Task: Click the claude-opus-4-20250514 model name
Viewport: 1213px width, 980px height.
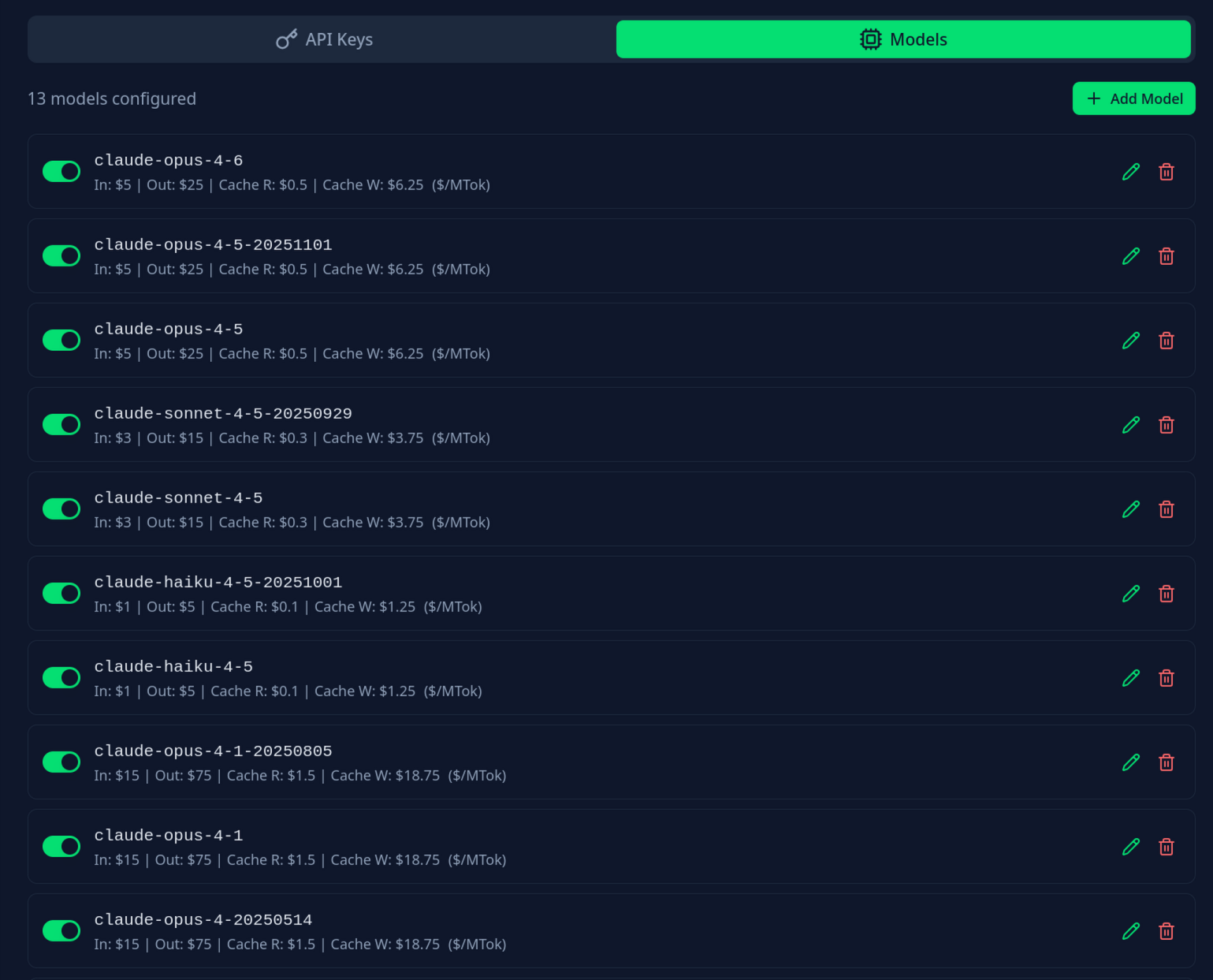Action: 203,920
